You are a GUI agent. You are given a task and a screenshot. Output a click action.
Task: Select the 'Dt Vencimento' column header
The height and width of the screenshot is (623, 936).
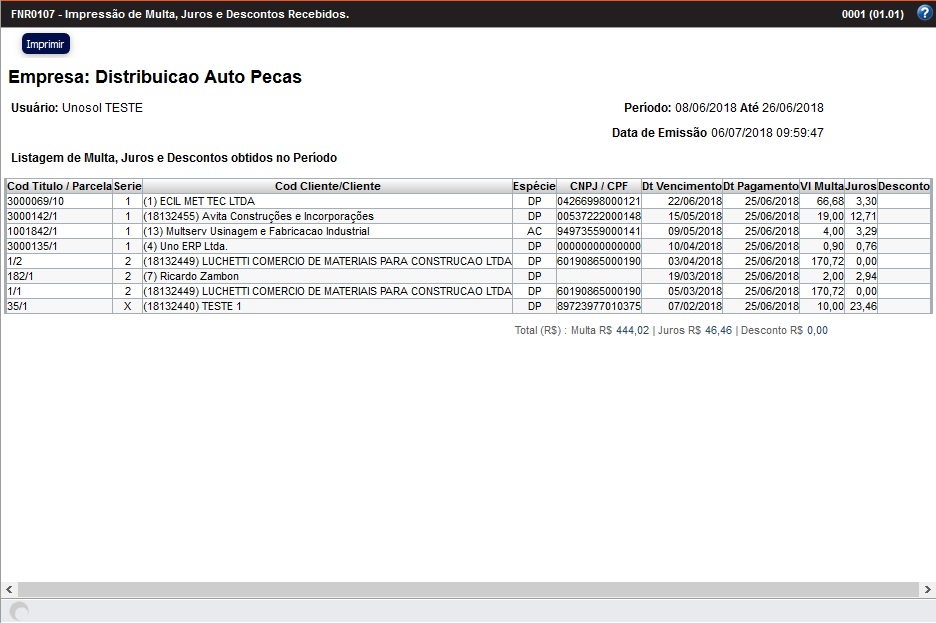[681, 186]
